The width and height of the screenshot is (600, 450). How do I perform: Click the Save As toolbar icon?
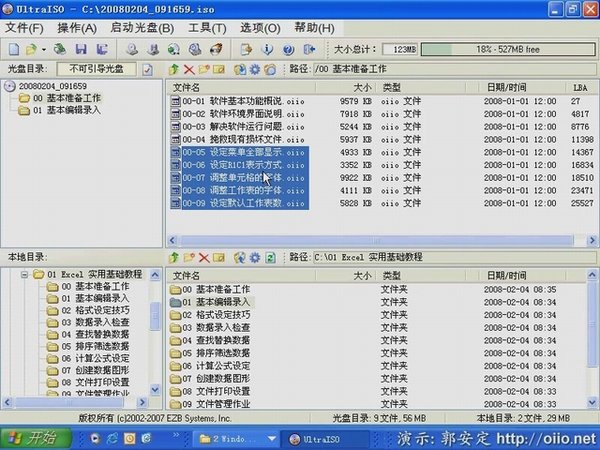101,49
